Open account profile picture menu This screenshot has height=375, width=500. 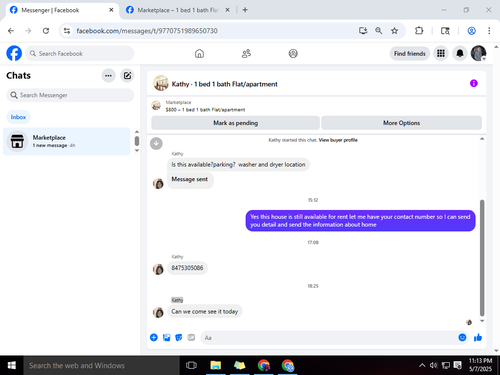(478, 53)
